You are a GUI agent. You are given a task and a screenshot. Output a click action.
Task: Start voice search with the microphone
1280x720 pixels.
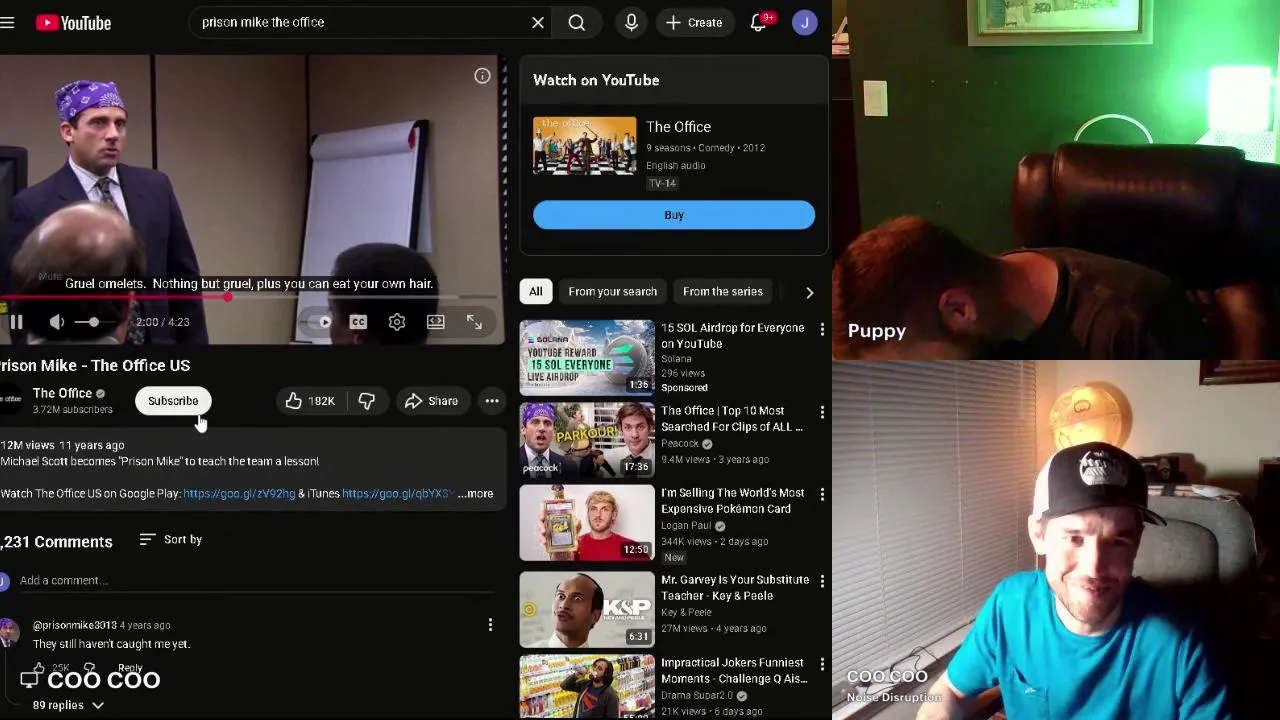631,22
